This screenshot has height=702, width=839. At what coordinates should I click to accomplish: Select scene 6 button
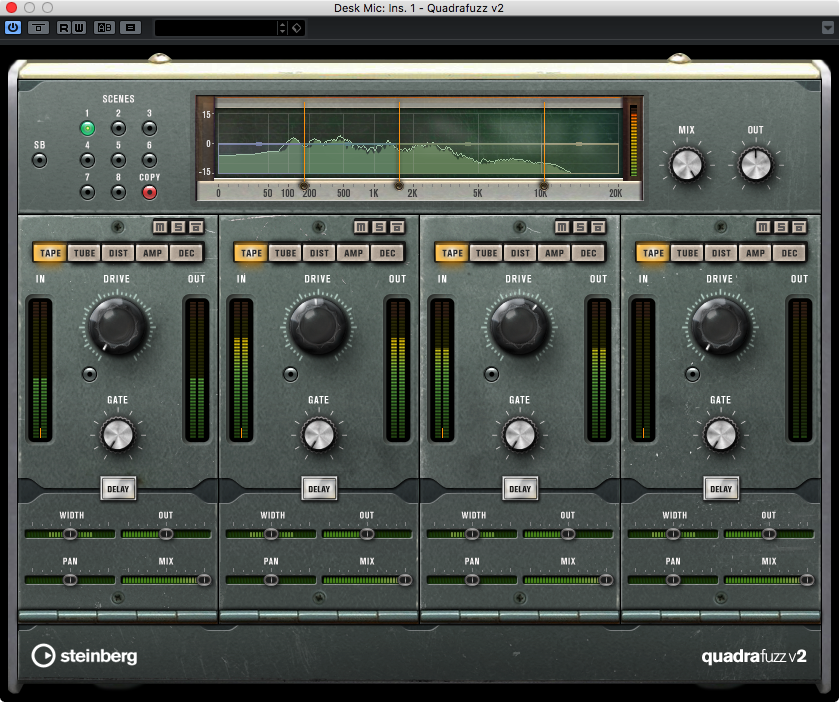tap(149, 160)
